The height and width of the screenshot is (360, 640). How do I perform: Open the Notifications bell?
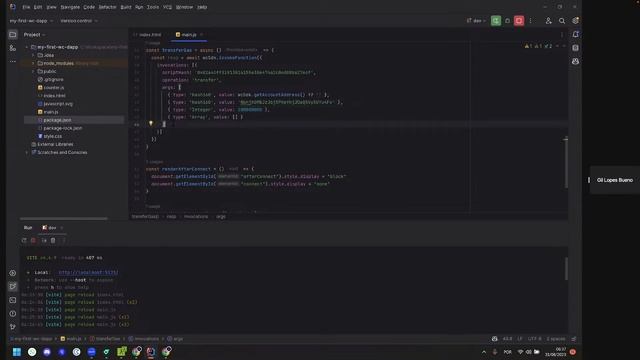click(x=576, y=34)
